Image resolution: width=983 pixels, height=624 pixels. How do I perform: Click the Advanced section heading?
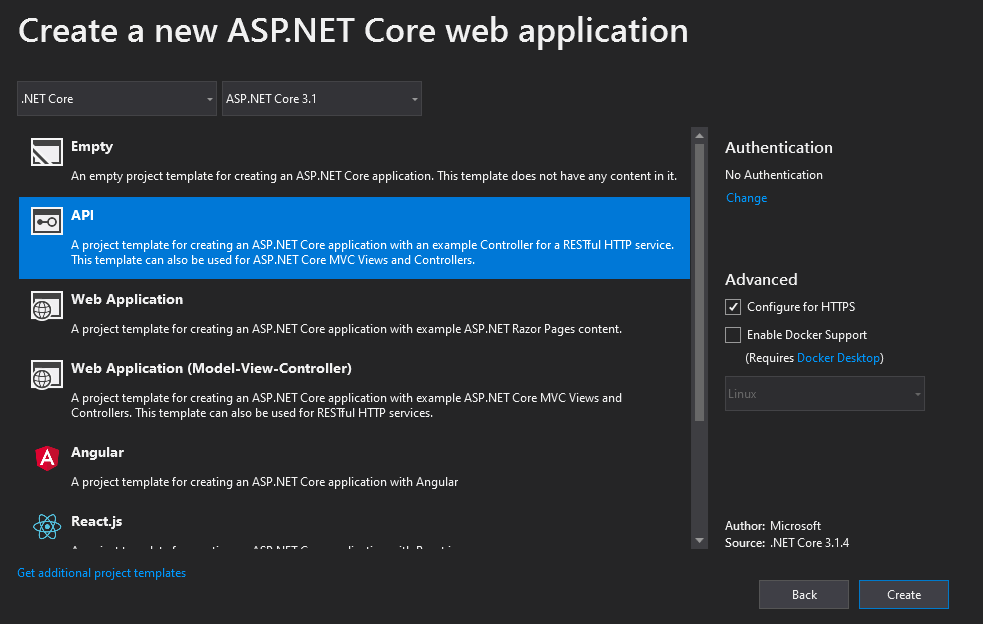761,280
